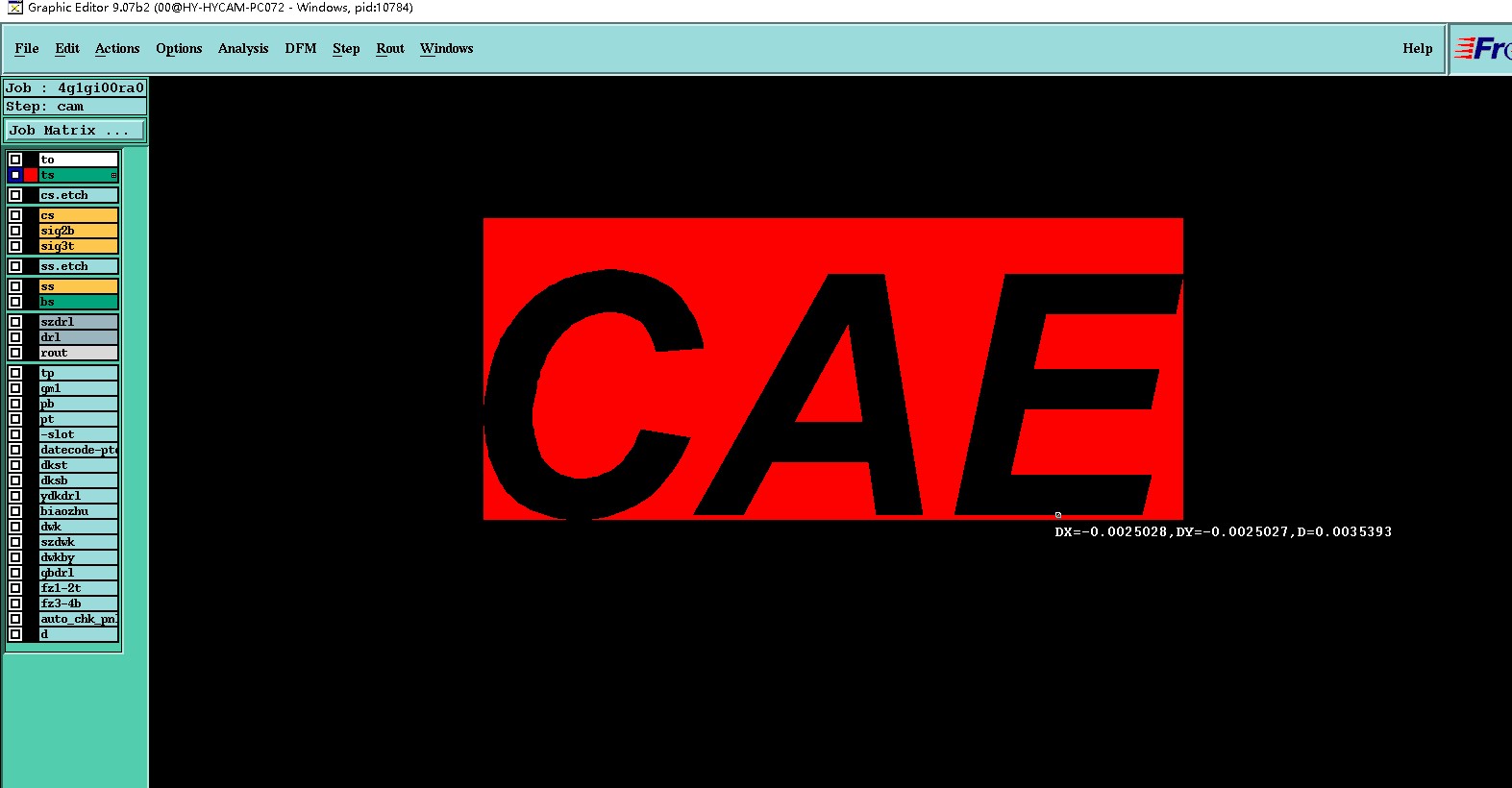
Task: Click the Graphic Editor title bar icon
Action: click(14, 8)
